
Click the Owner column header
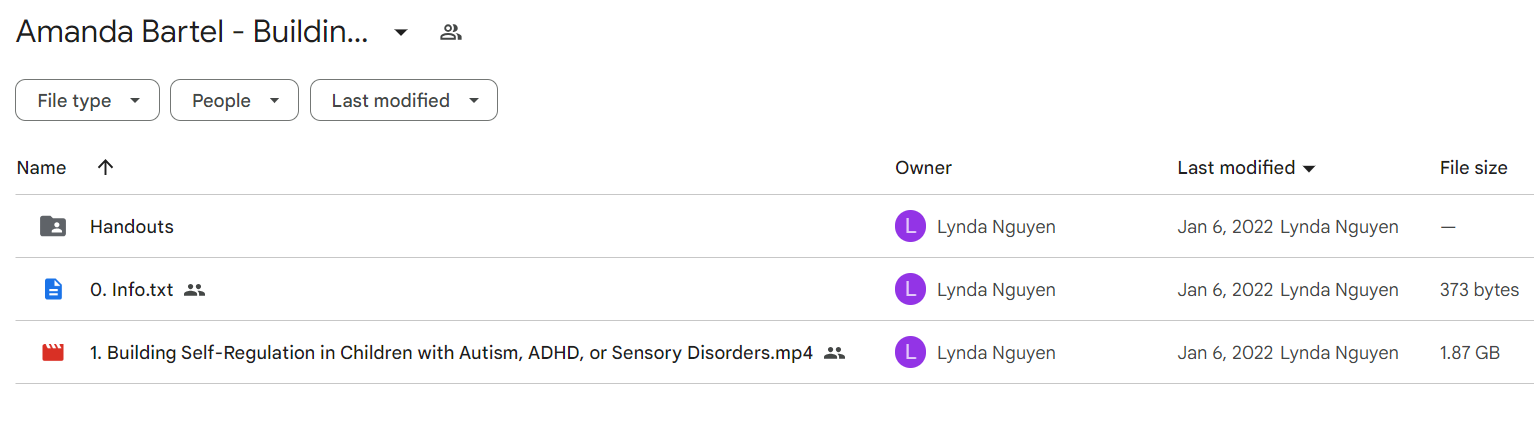click(923, 168)
